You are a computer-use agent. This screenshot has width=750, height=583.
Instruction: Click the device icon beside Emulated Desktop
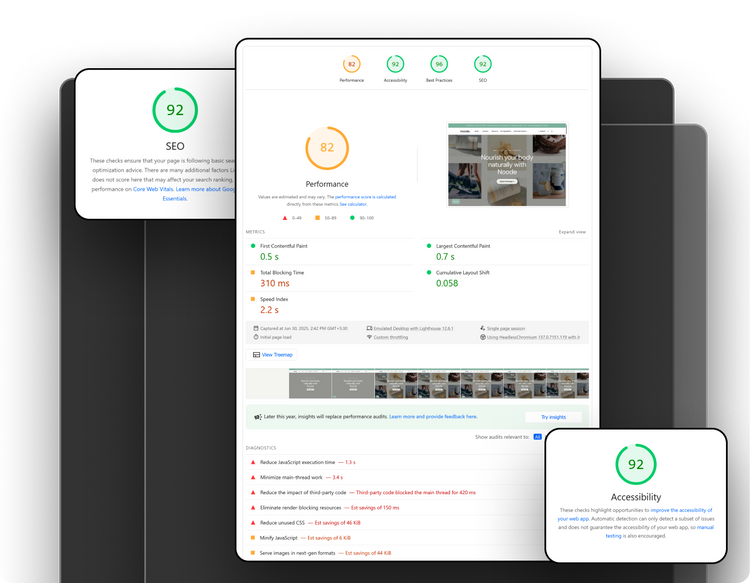pos(369,329)
